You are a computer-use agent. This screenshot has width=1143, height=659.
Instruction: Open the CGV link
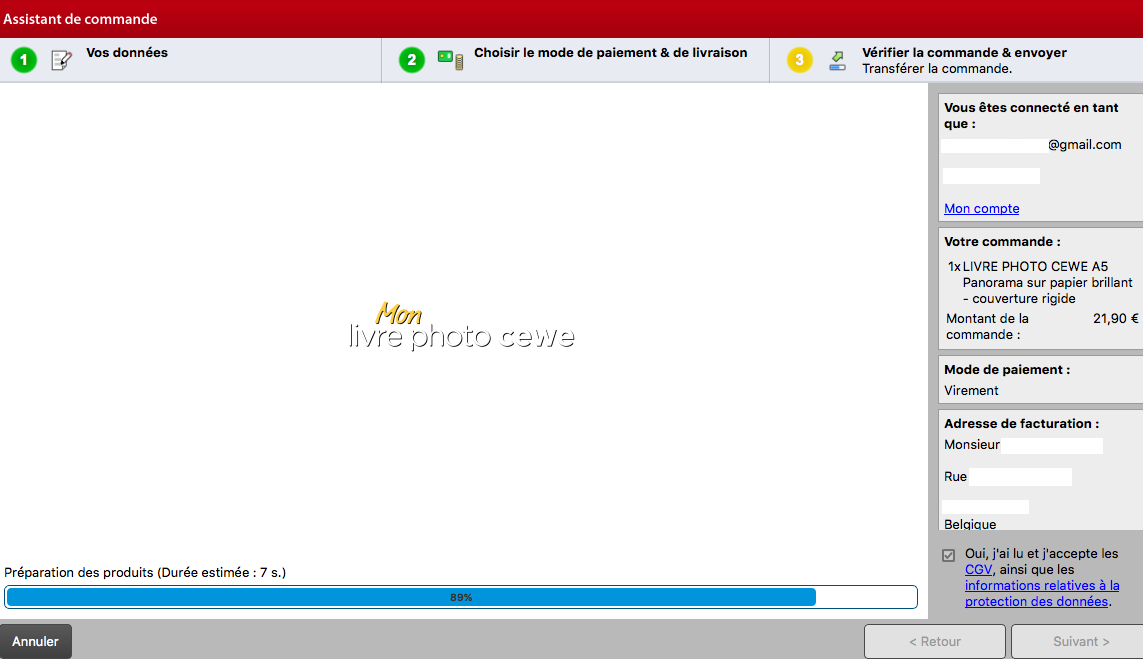tap(978, 569)
